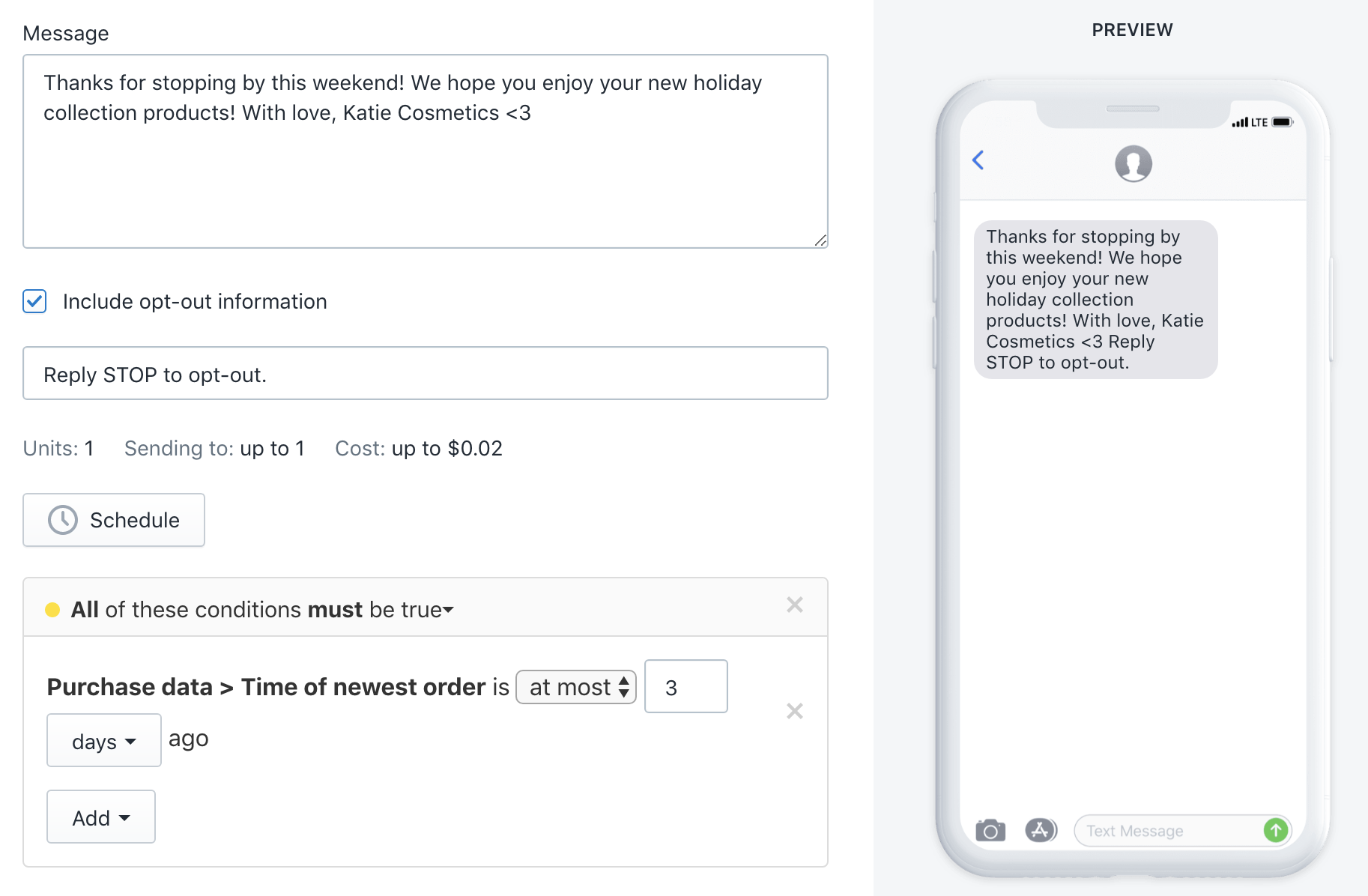Viewport: 1368px width, 896px height.
Task: Click the PREVIEW heading
Action: (1132, 30)
